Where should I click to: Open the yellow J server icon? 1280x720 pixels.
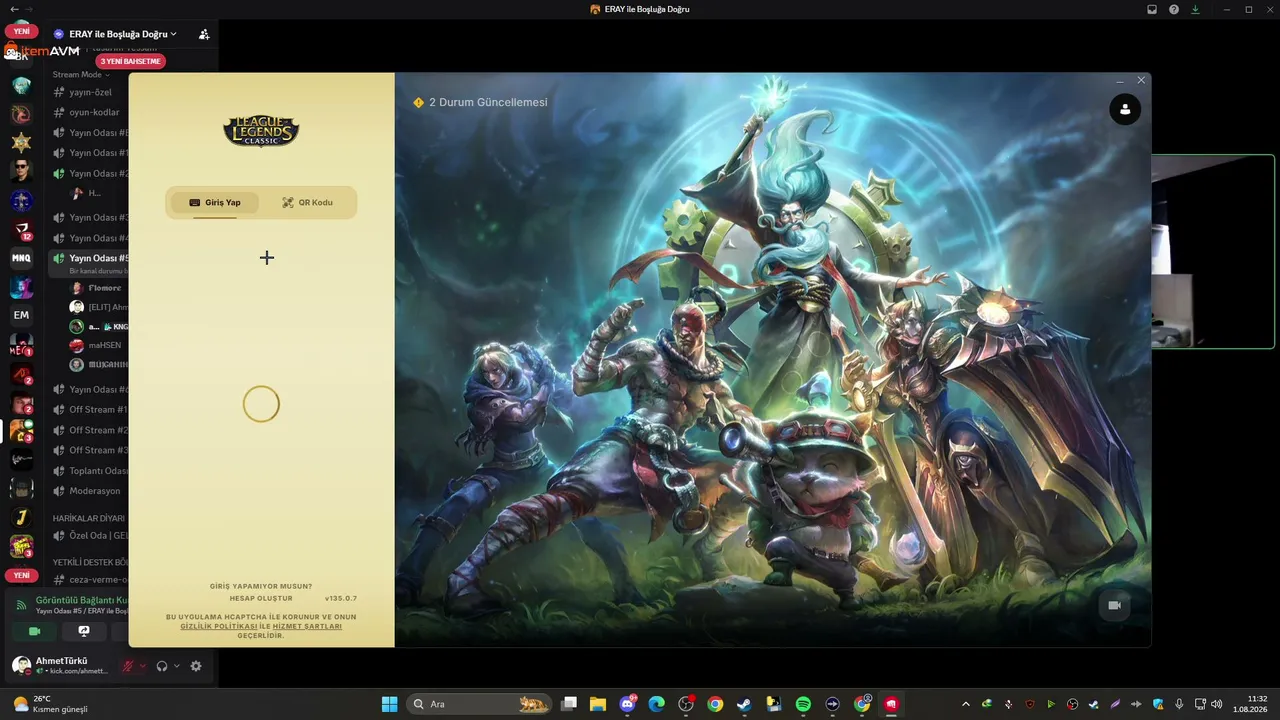click(21, 518)
